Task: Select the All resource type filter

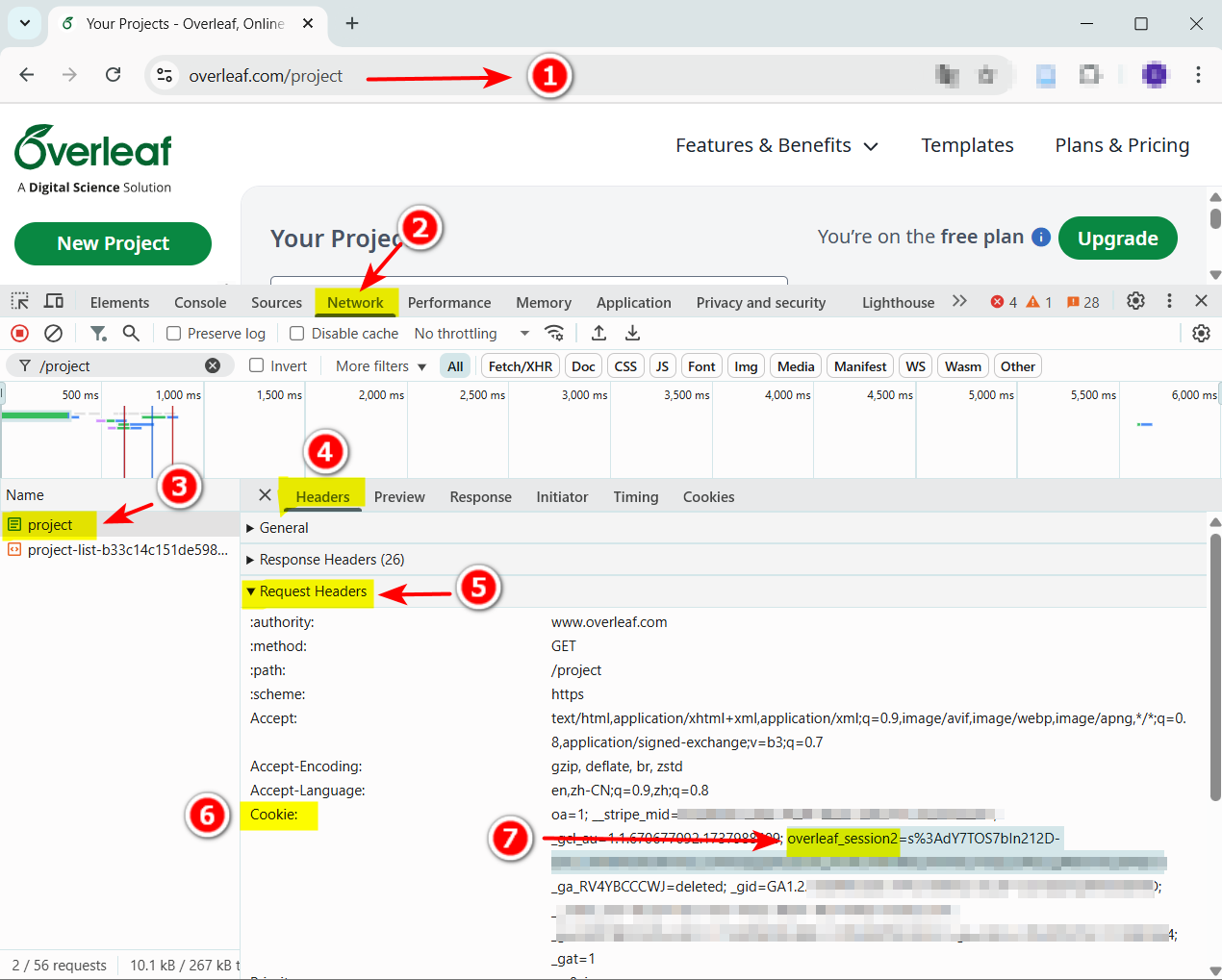Action: point(455,366)
